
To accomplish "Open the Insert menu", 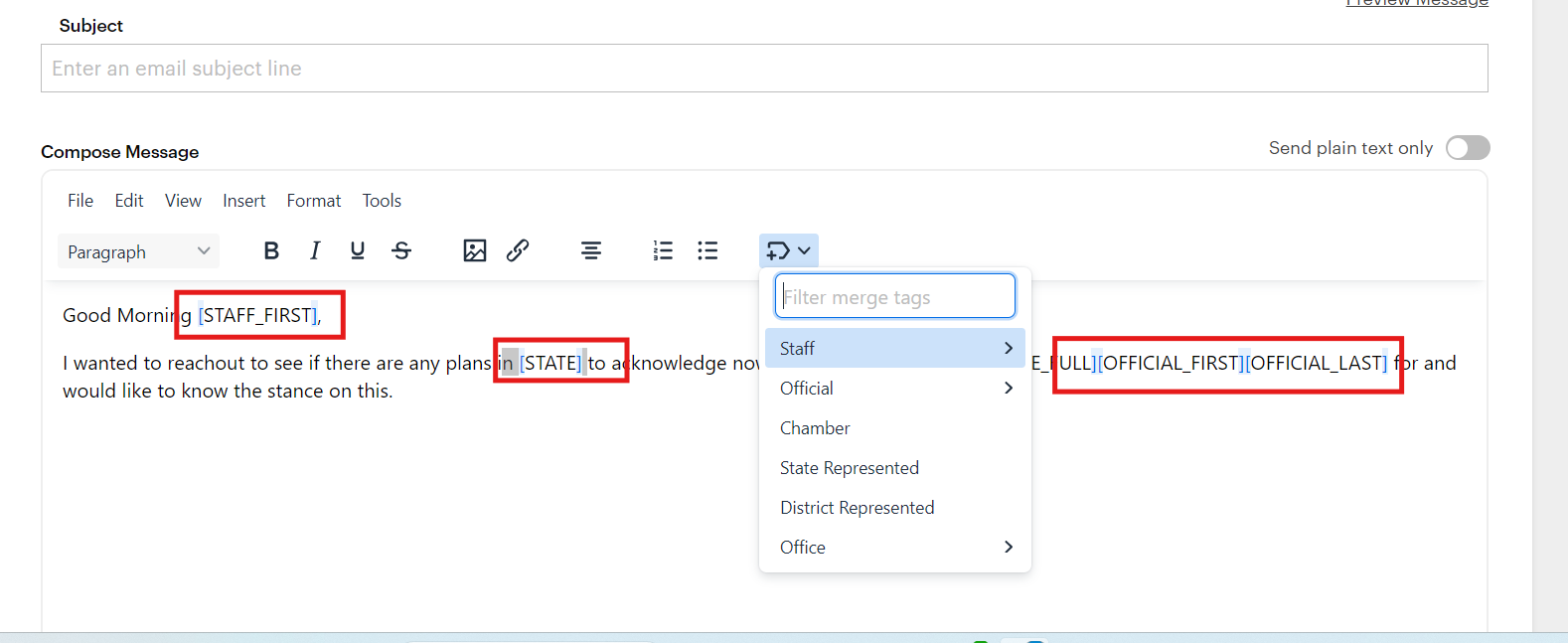I will pyautogui.click(x=243, y=201).
